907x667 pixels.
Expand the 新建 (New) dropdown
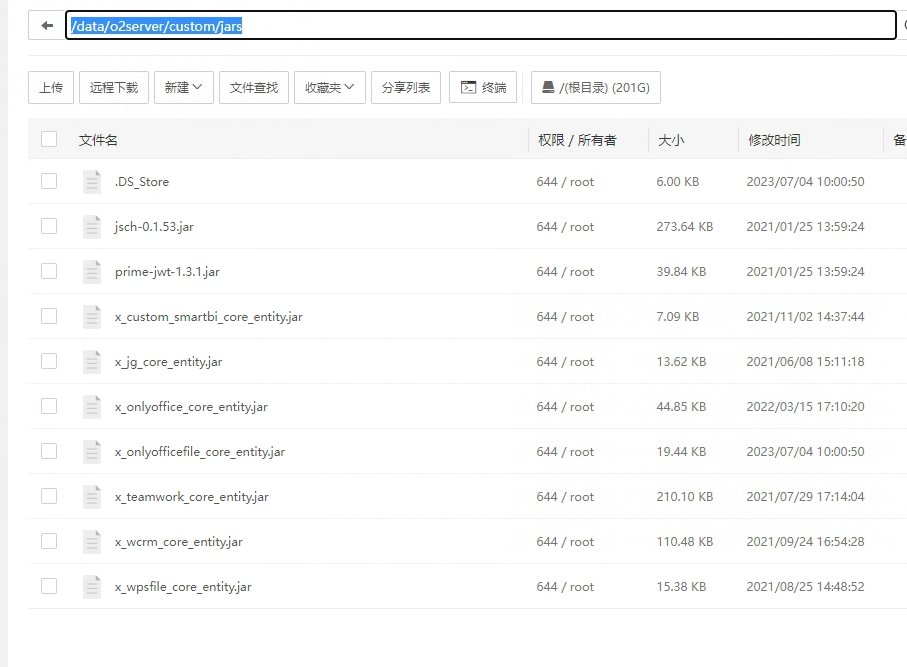(x=184, y=88)
